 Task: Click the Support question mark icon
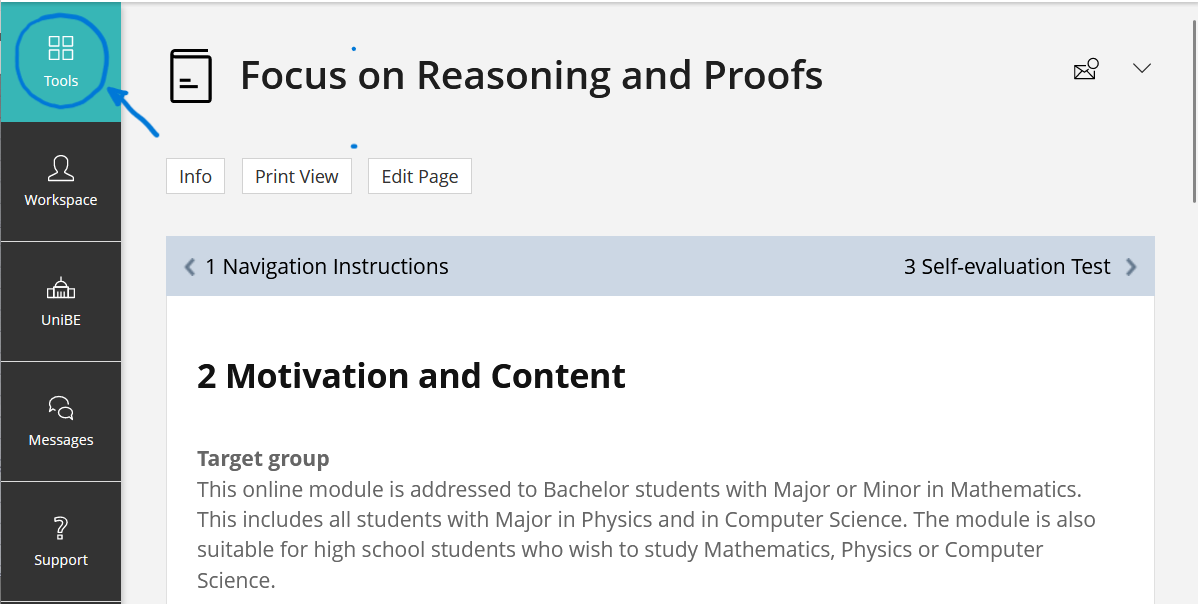pyautogui.click(x=61, y=528)
